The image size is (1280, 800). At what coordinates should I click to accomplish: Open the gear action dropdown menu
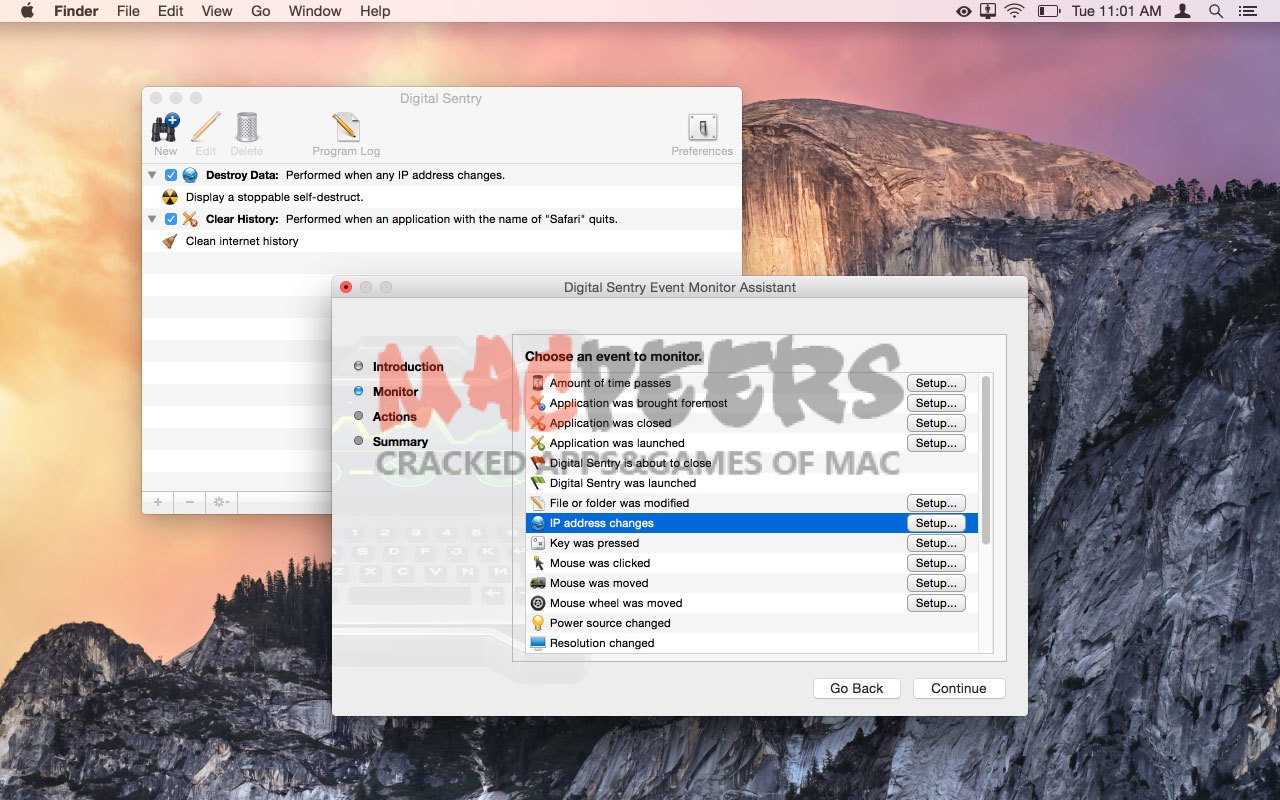coord(220,502)
